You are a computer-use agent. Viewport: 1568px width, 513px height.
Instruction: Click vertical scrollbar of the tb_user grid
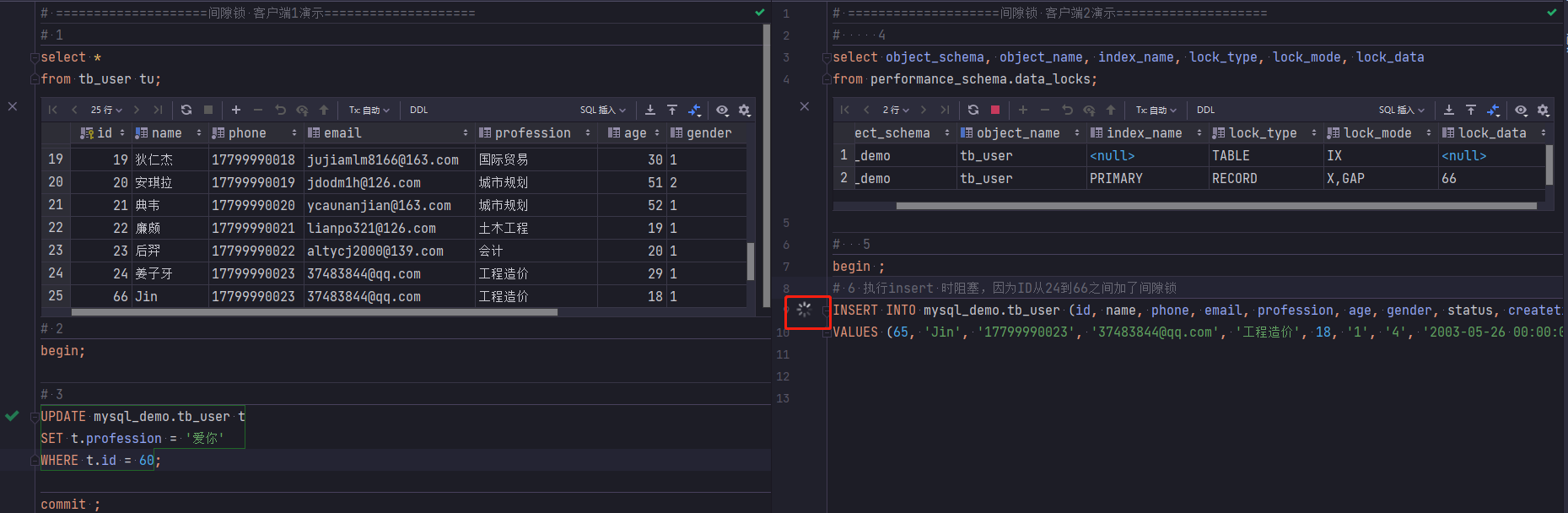[x=751, y=262]
